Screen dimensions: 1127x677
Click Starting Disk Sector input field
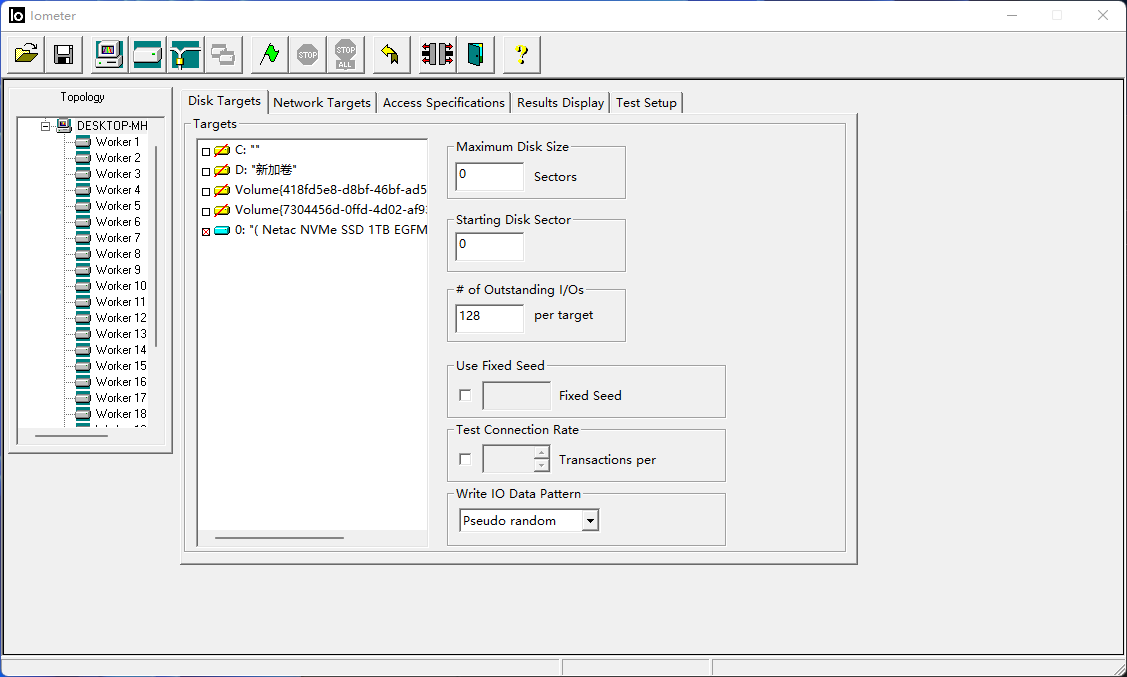coord(489,247)
